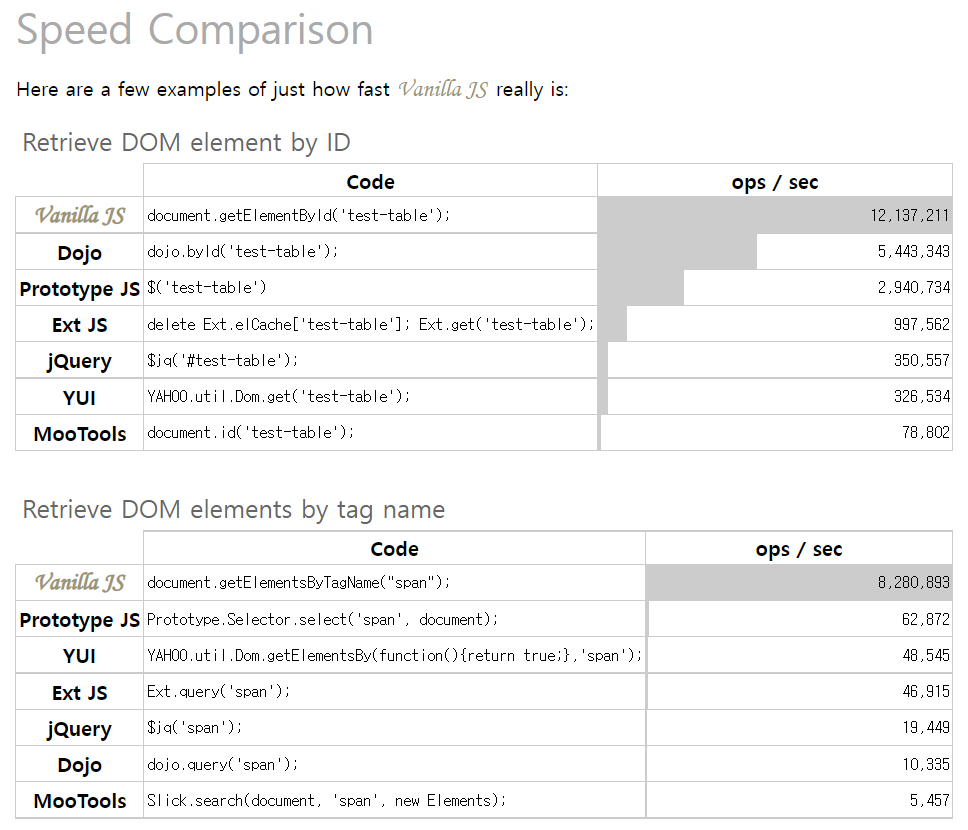Click the Ext JS label in the tag name table
Screen dimensions: 968x830
80,693
